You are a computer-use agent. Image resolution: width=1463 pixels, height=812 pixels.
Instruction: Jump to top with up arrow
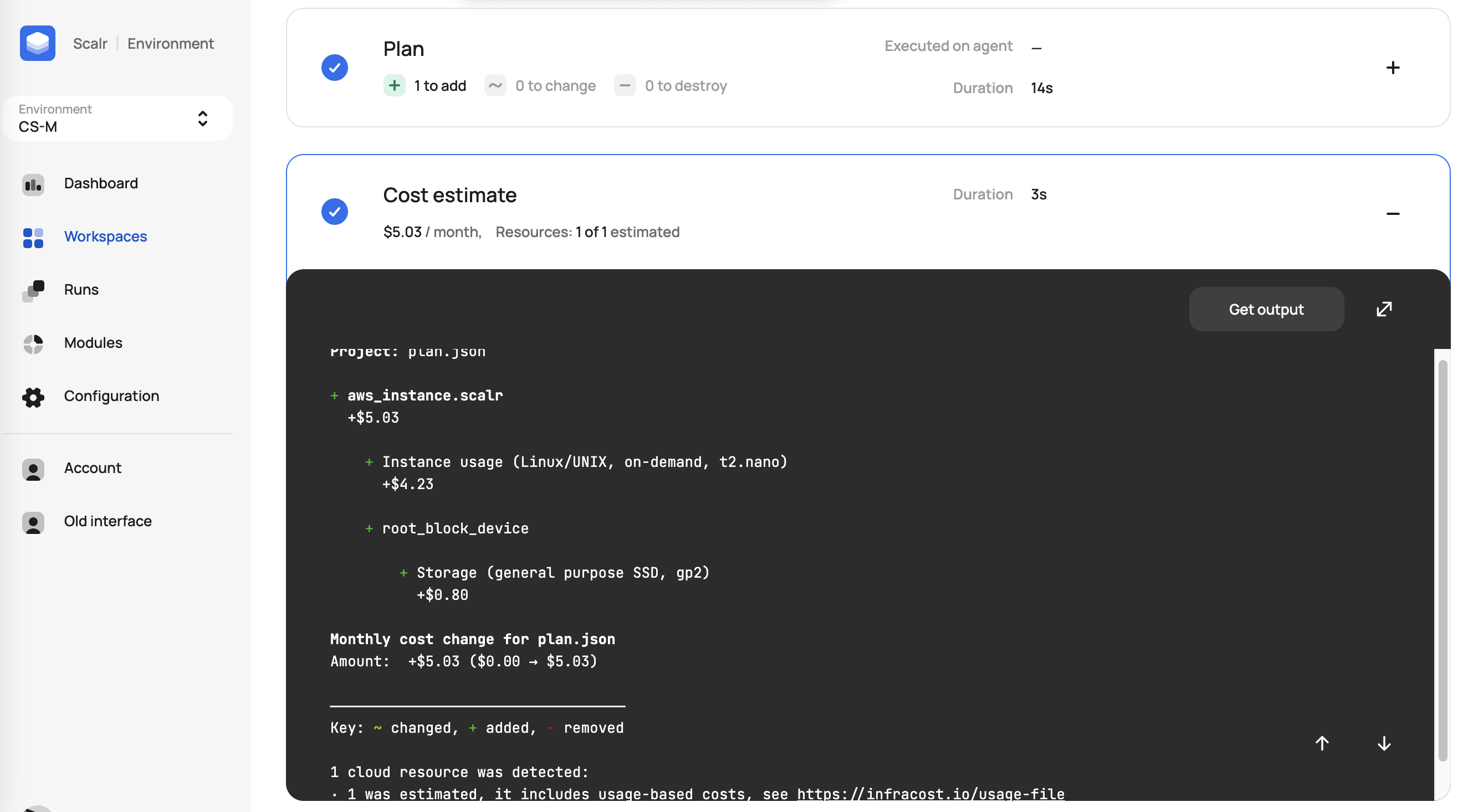pos(1322,743)
